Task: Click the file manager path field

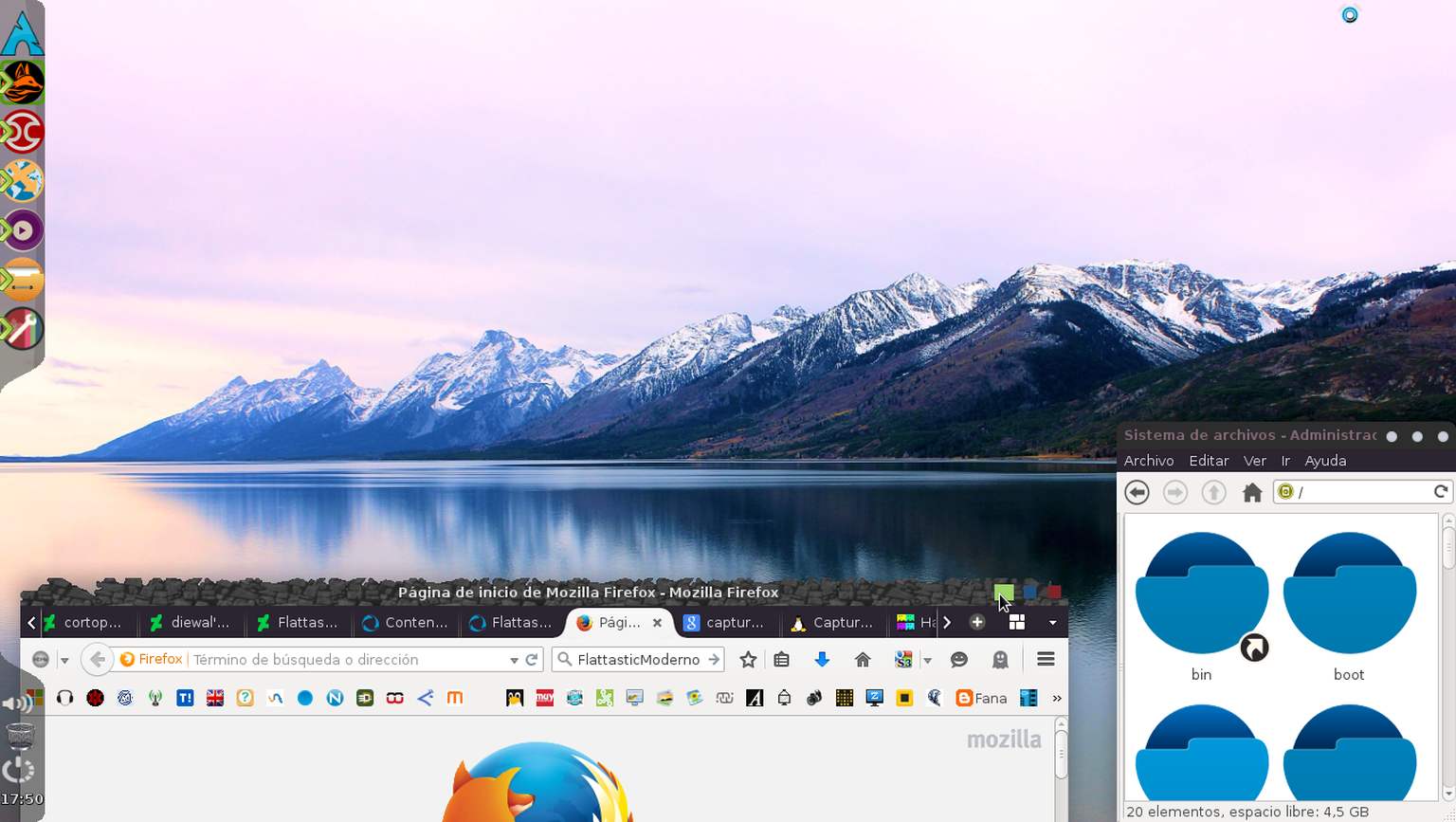Action: [x=1362, y=491]
